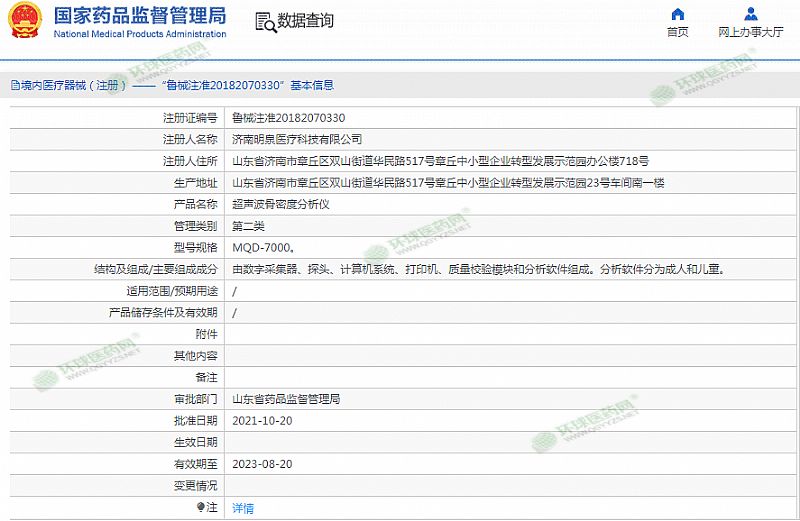This screenshot has width=800, height=521.
Task: Click the online service hall person icon
Action: click(750, 14)
